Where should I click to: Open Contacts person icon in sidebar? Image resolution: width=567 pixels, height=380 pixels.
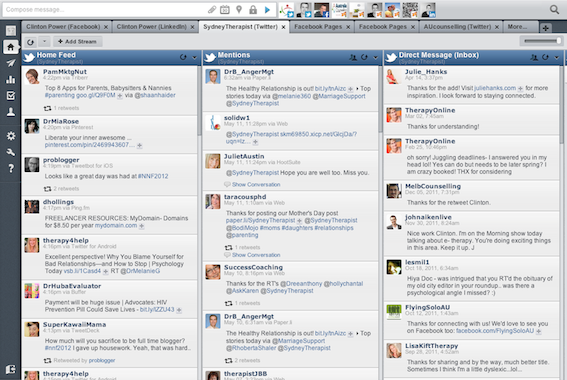click(x=11, y=112)
